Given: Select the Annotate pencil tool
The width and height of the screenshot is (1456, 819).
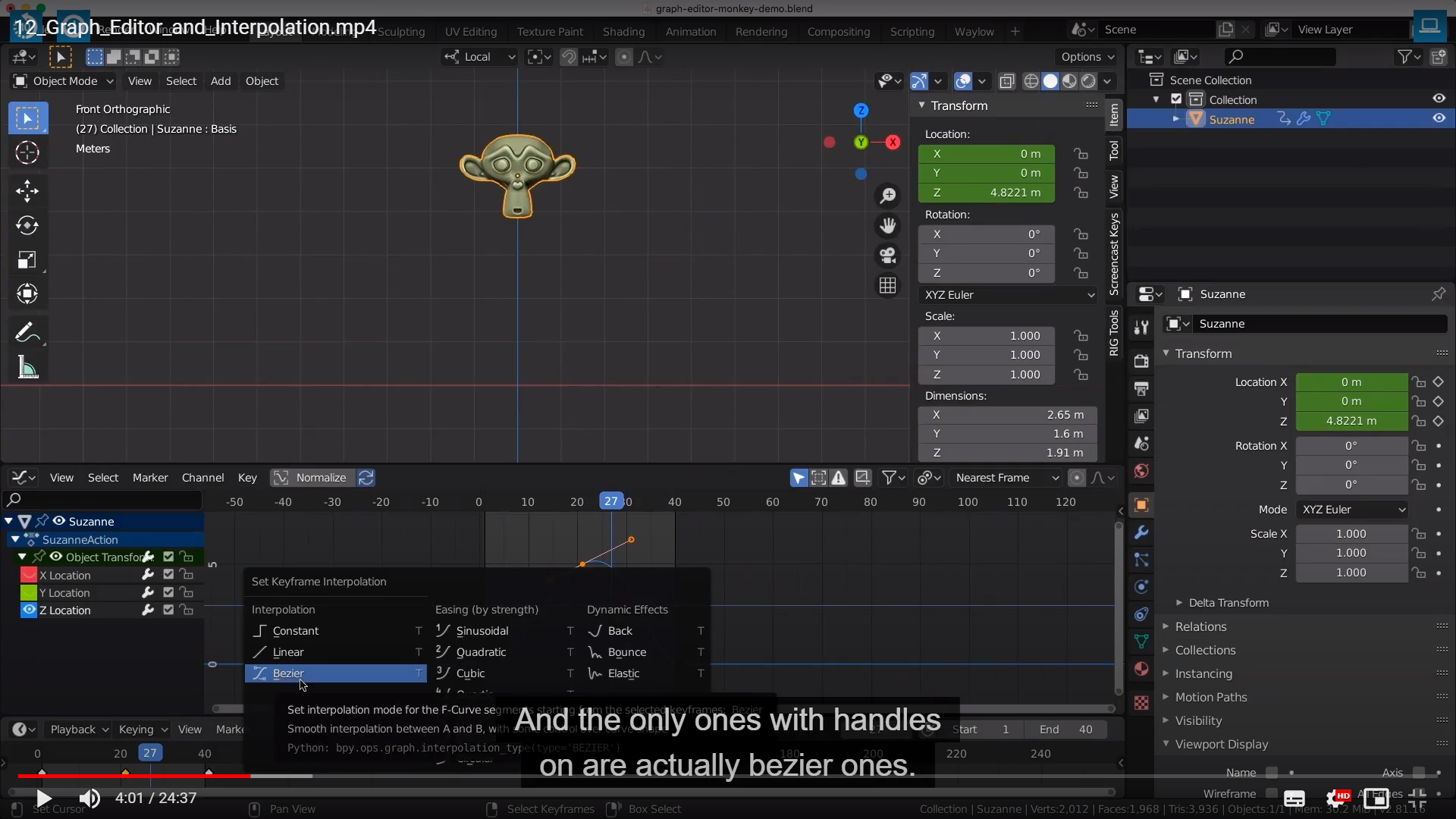Looking at the screenshot, I should tap(27, 332).
